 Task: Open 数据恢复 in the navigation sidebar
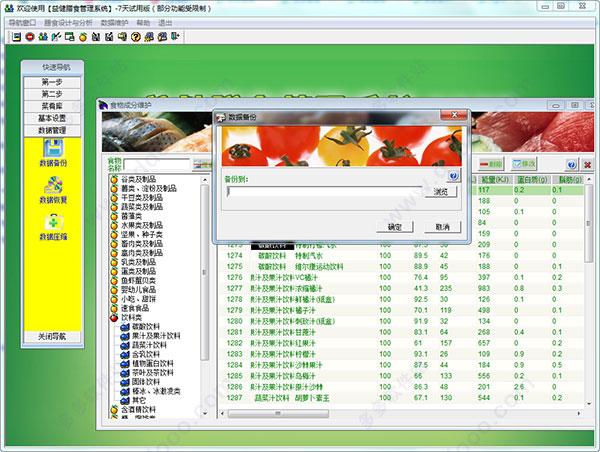point(53,190)
